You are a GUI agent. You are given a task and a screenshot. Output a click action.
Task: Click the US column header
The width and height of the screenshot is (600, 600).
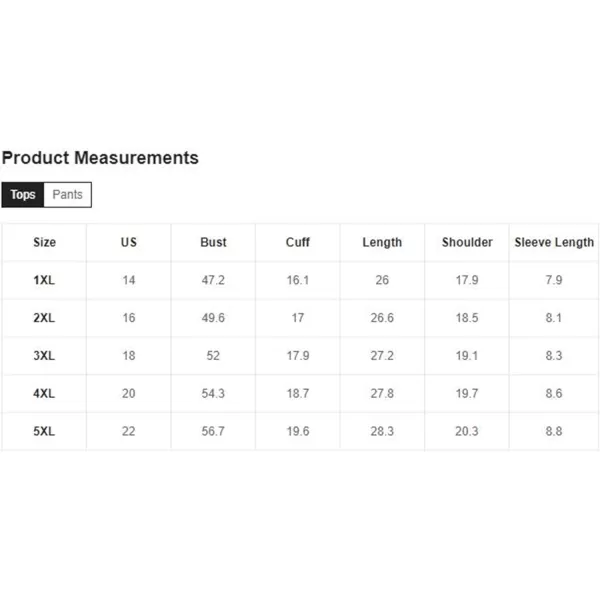point(129,242)
